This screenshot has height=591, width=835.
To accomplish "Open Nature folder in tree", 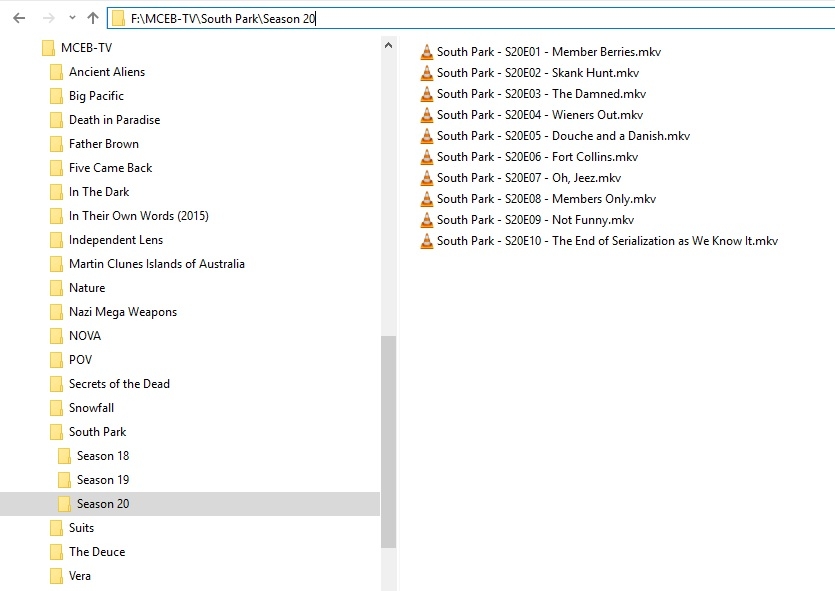I will 87,288.
